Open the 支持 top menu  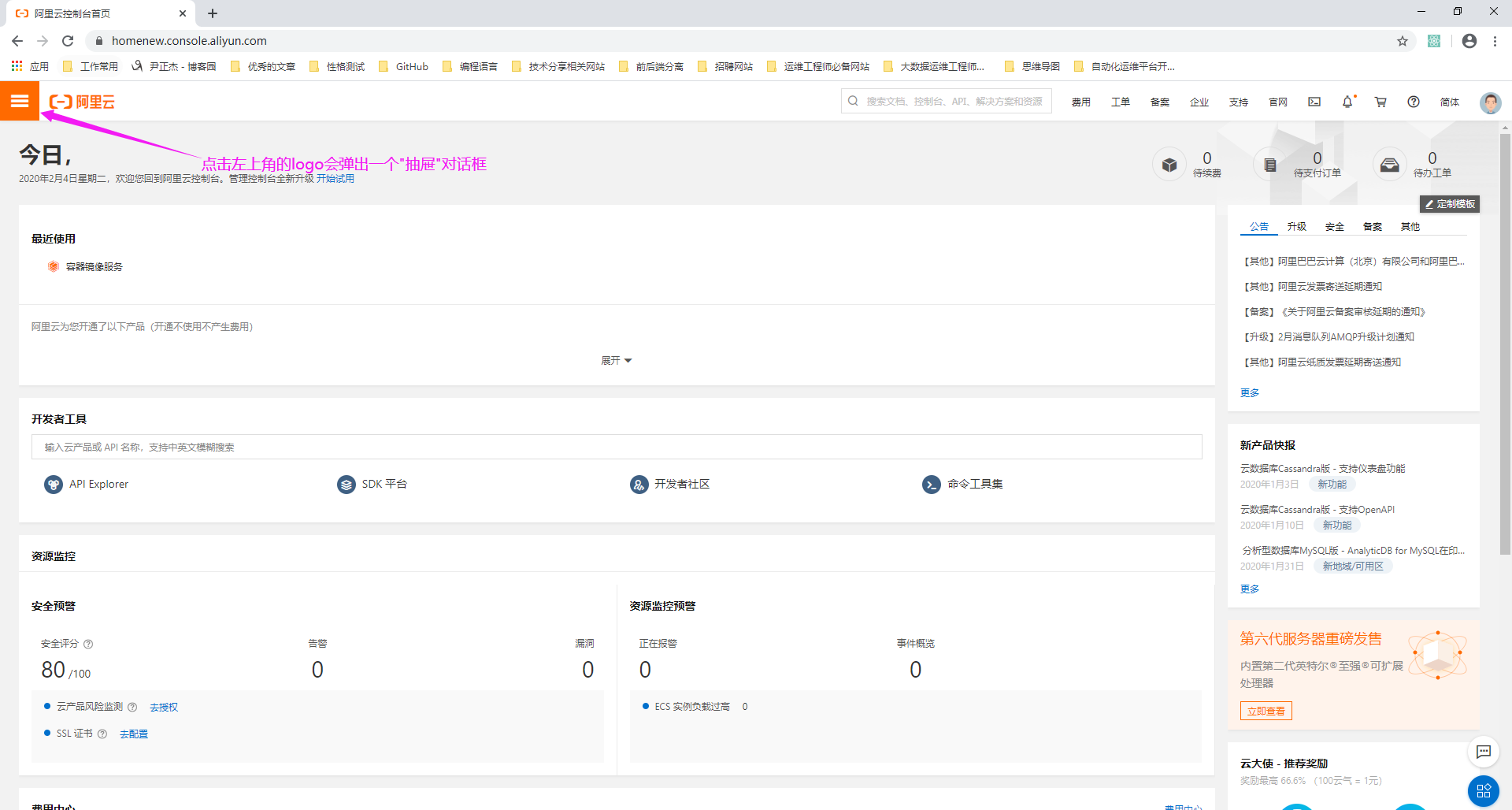pos(1239,102)
